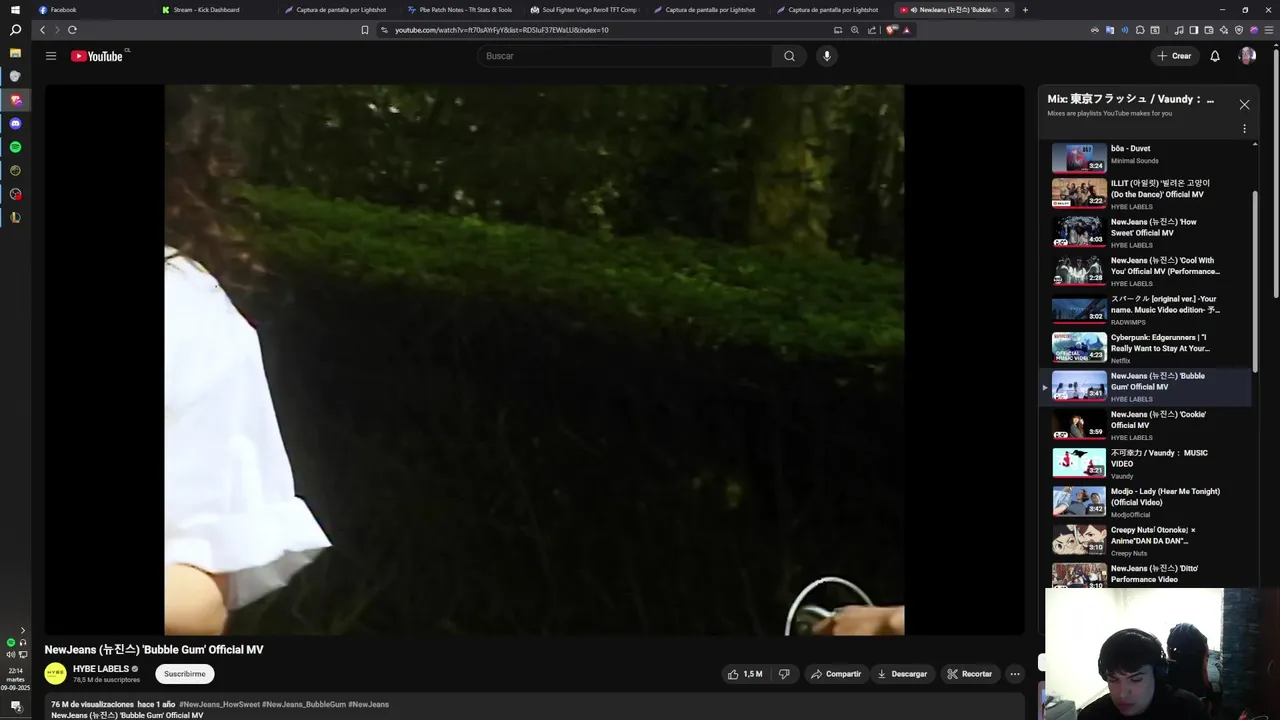Play Vaundy MUSIC VIDEO entry

pyautogui.click(x=1145, y=464)
